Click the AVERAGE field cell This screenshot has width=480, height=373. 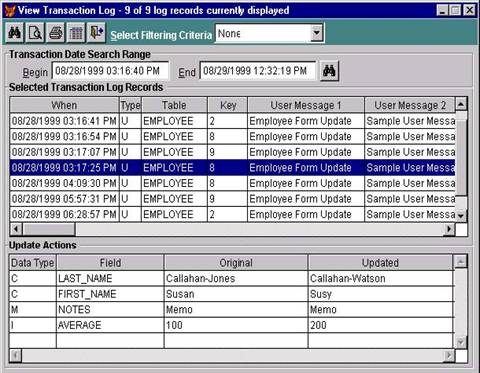pyautogui.click(x=110, y=325)
